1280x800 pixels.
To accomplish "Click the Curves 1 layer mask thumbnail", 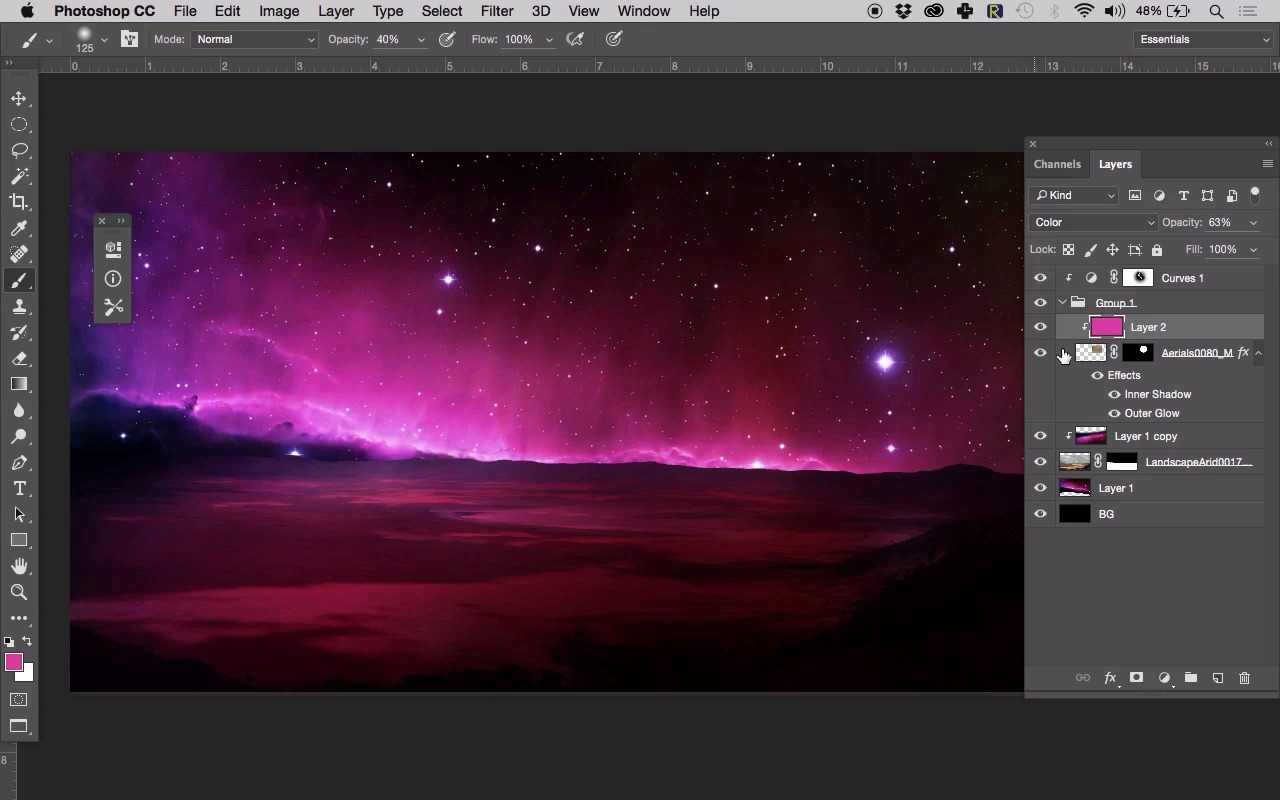I will pyautogui.click(x=1138, y=278).
